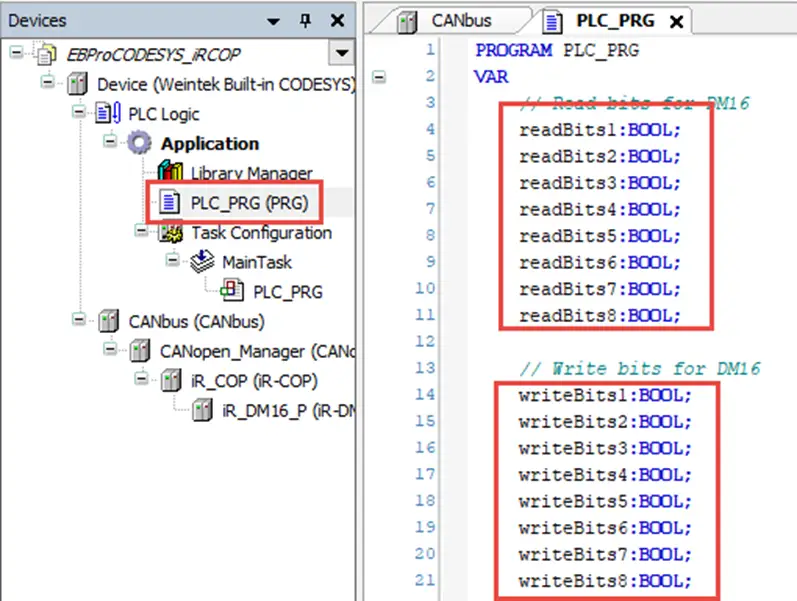The width and height of the screenshot is (797, 601).
Task: Click the iR_COP (iR-COP) device icon
Action: [171, 380]
